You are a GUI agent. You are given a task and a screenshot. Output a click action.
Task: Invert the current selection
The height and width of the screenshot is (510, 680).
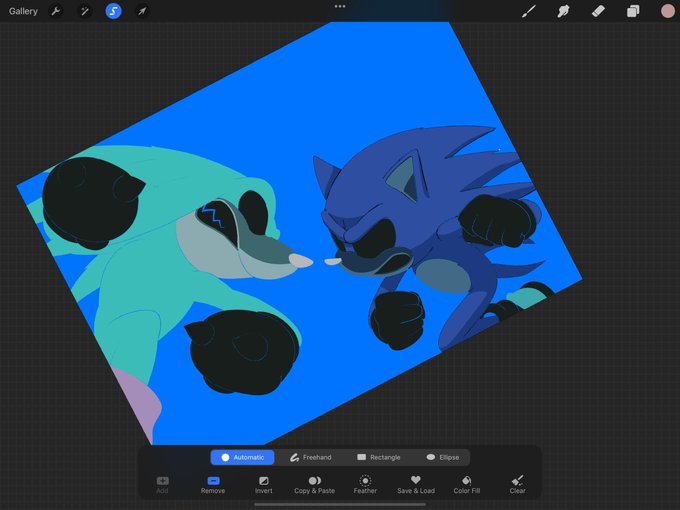264,485
